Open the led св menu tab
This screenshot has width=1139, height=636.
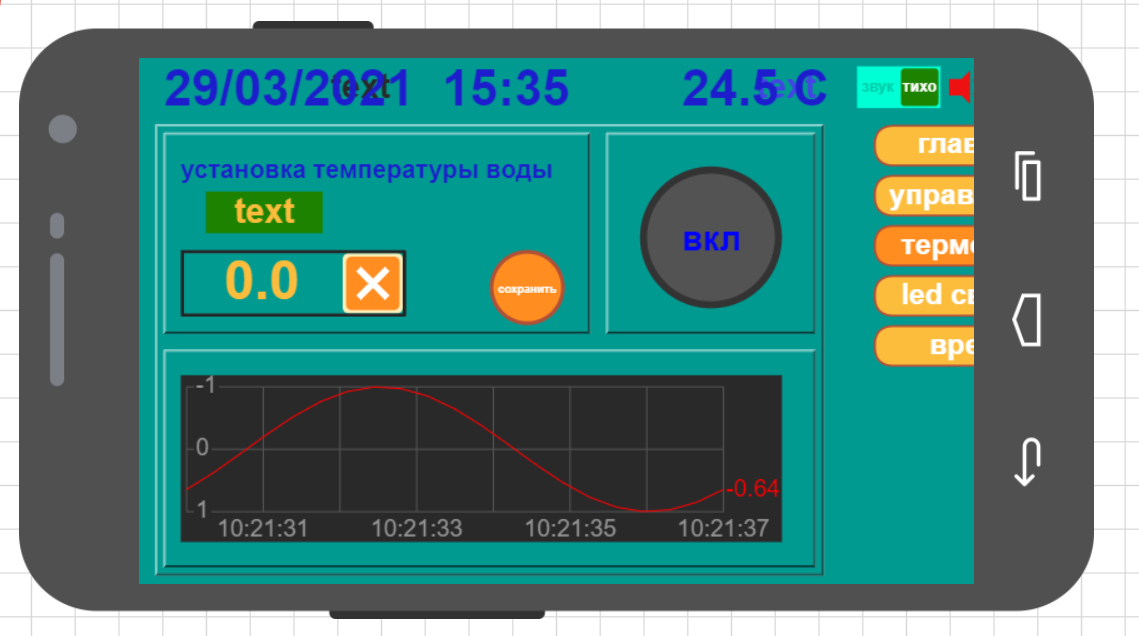click(925, 295)
